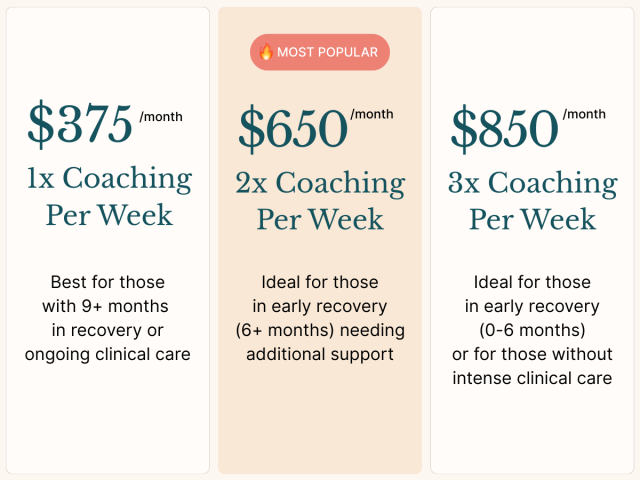
Task: Click the 'intense clinical care' line
Action: coord(532,378)
